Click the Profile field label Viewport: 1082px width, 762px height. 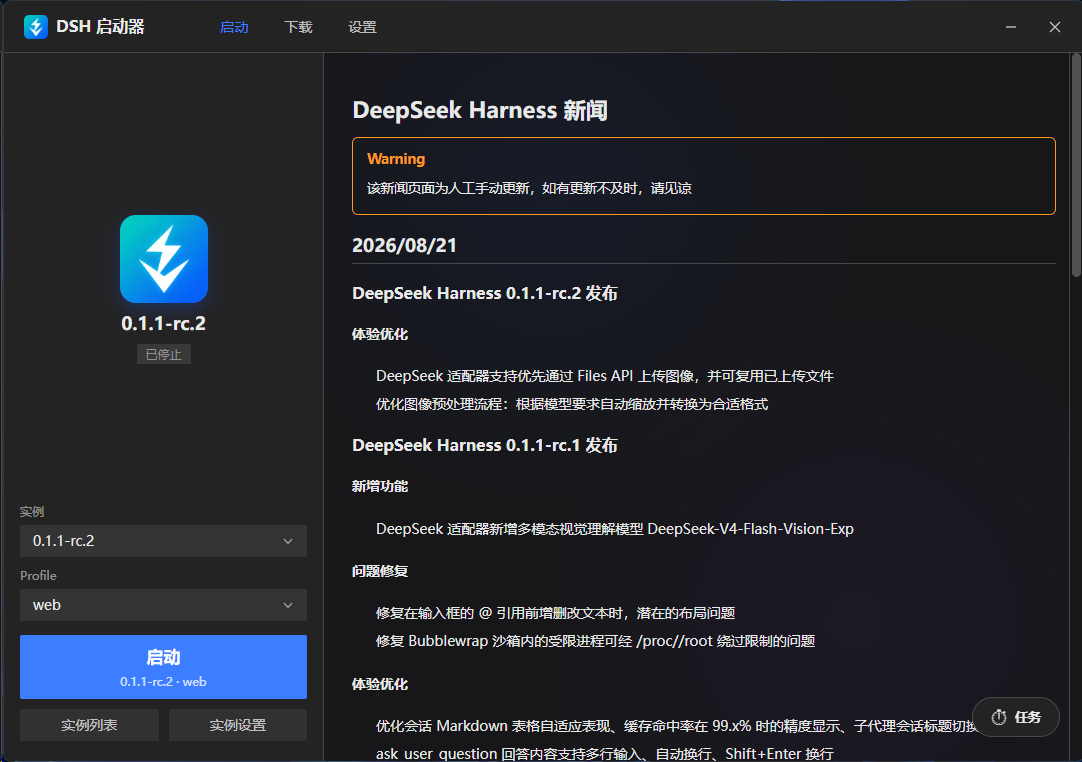pos(38,576)
